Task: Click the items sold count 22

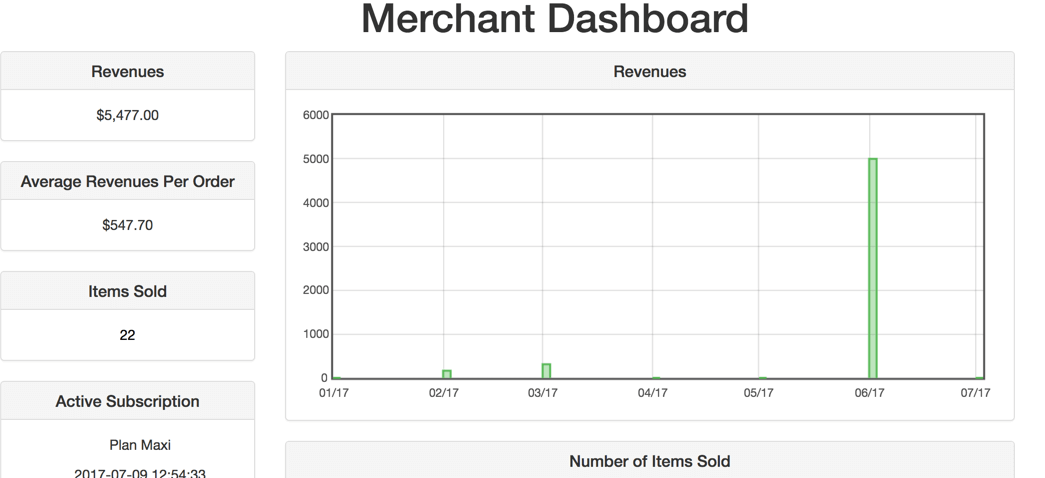Action: pyautogui.click(x=127, y=335)
